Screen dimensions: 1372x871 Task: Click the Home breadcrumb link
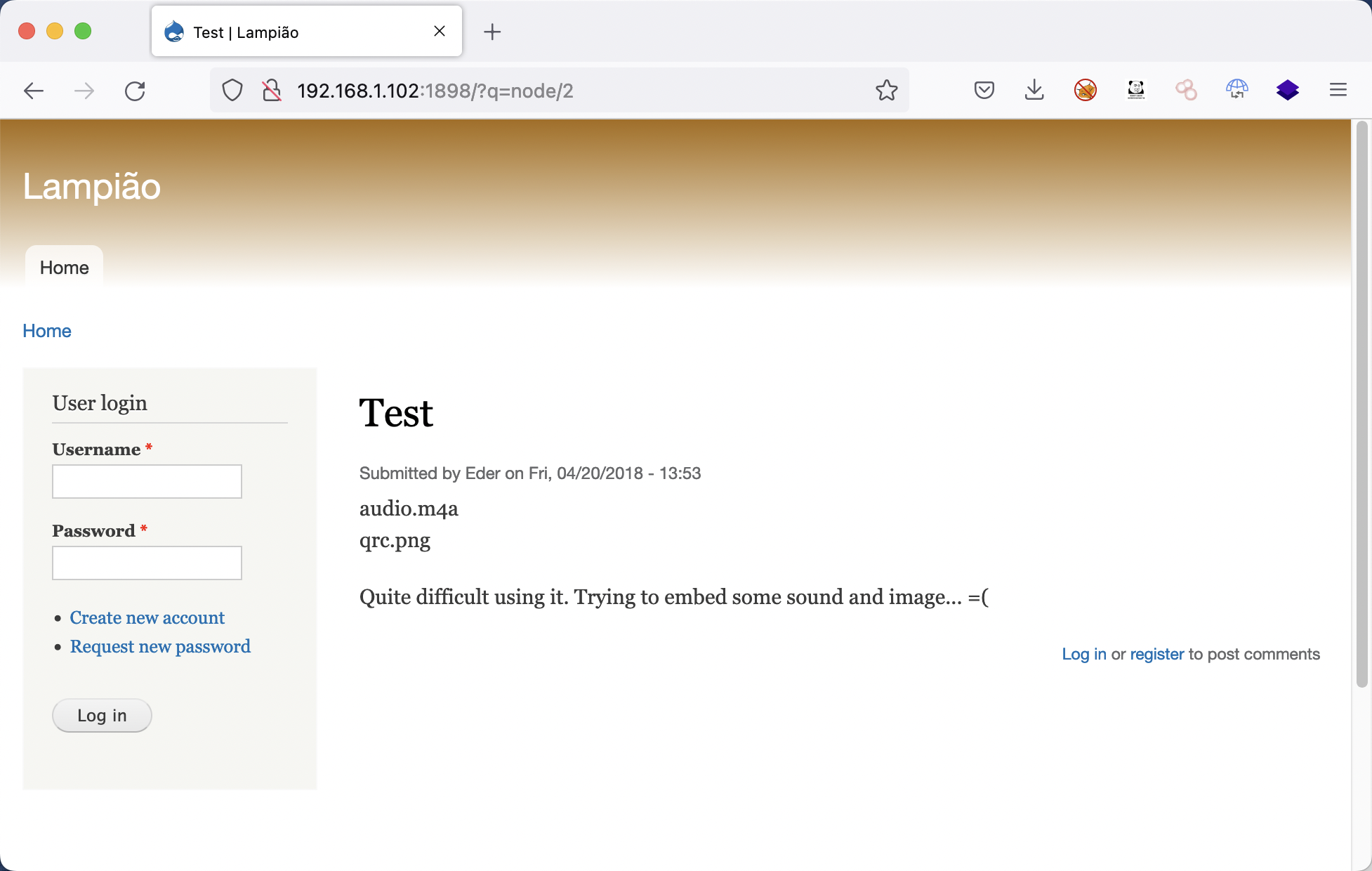pos(46,331)
